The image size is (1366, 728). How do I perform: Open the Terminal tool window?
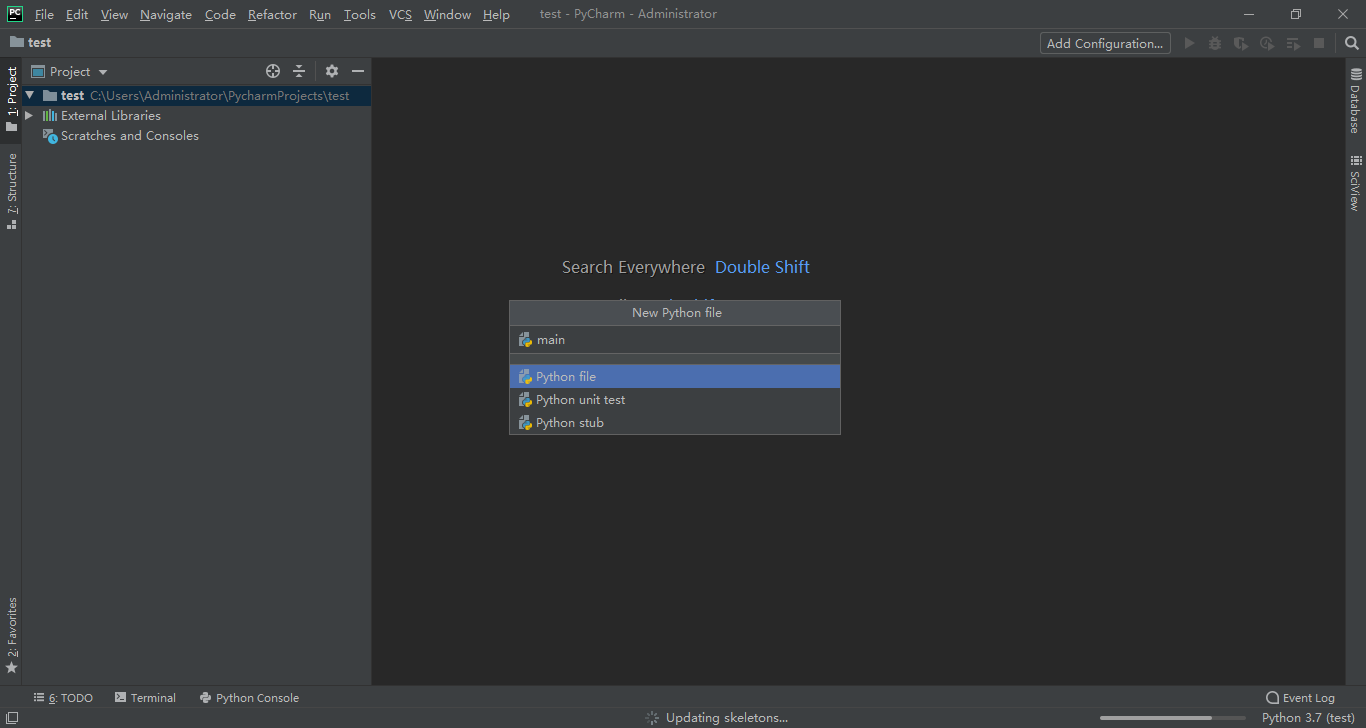tap(145, 698)
